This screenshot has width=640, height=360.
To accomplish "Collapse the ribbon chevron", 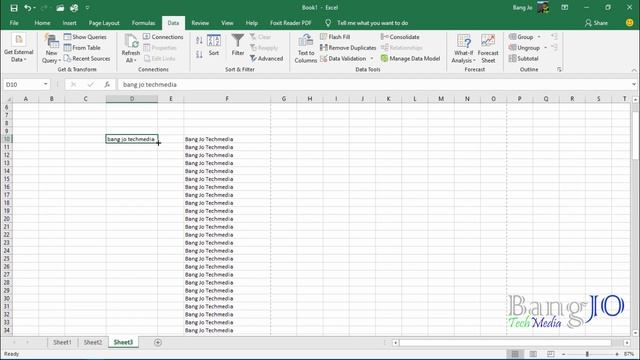I will pyautogui.click(x=634, y=70).
